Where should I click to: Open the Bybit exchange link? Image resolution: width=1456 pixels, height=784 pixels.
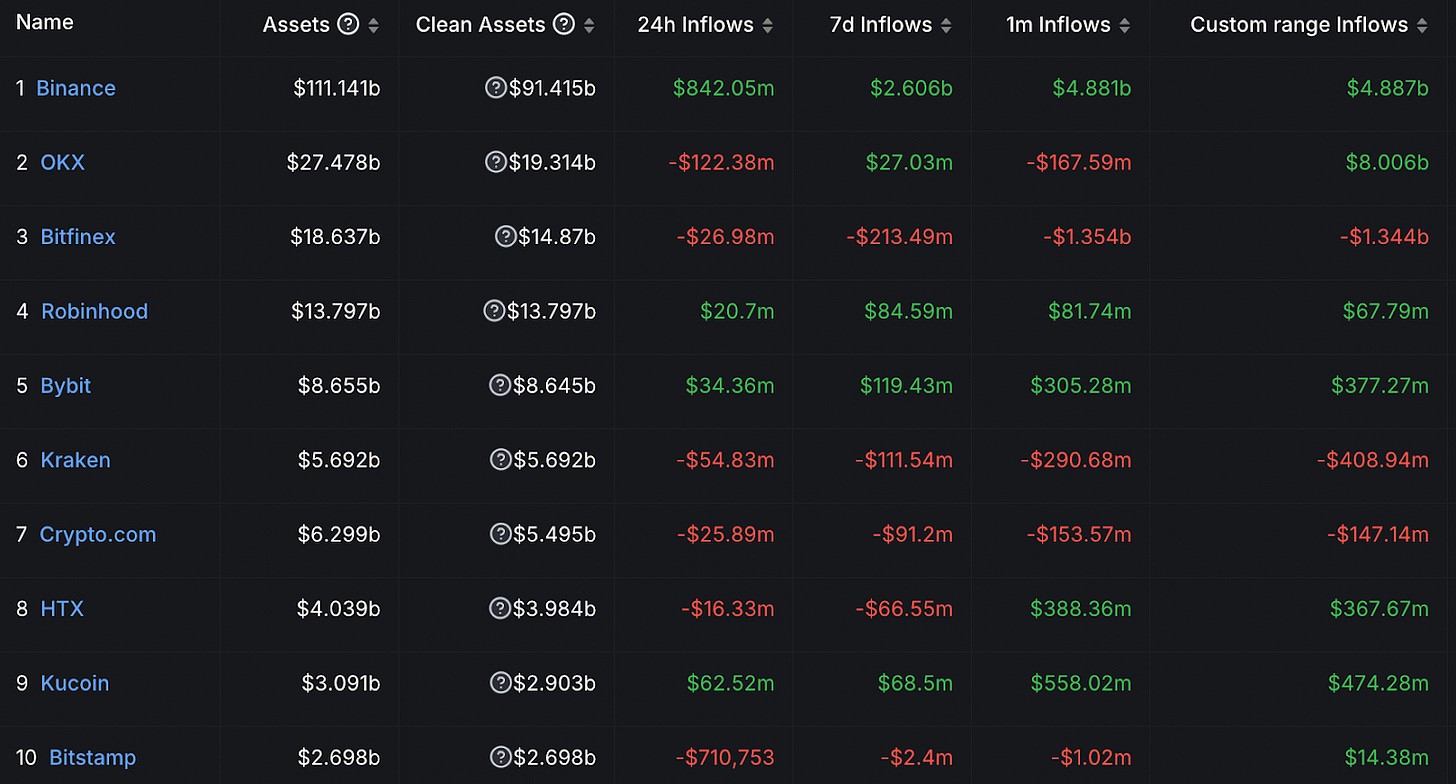[66, 386]
